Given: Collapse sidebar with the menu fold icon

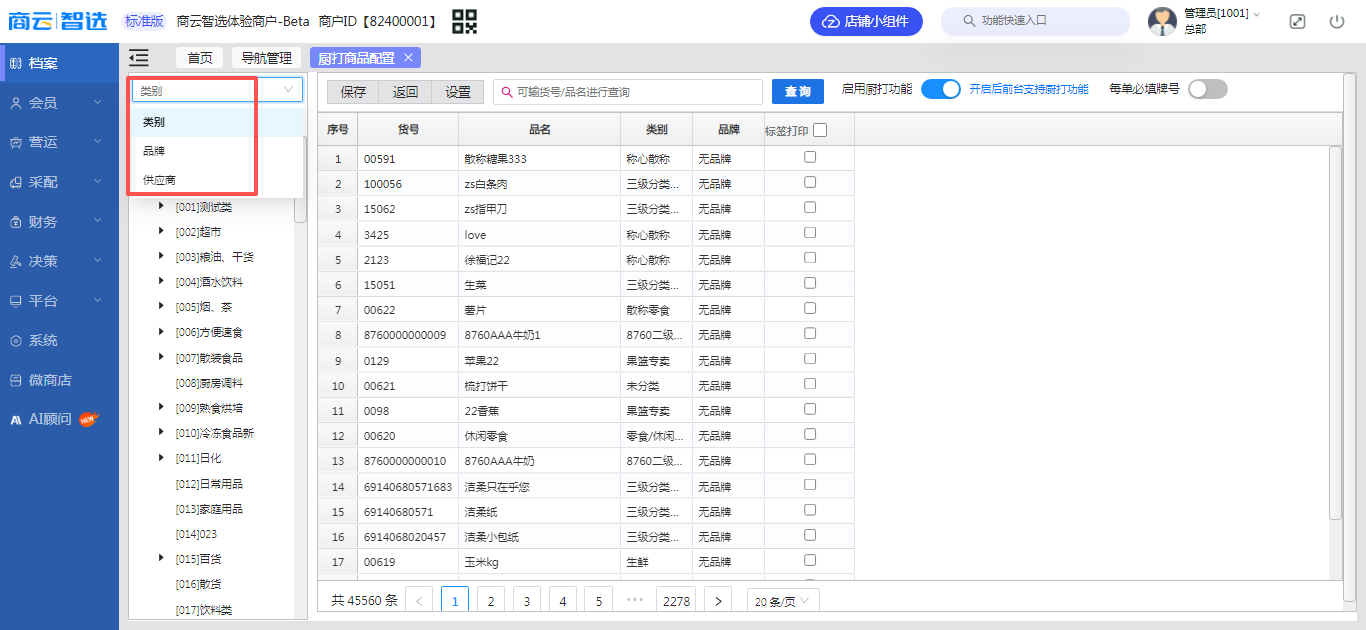Looking at the screenshot, I should 139,58.
